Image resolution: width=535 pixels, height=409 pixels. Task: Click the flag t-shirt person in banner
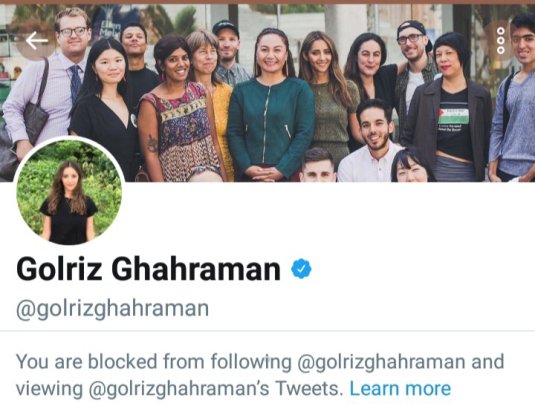click(x=450, y=107)
